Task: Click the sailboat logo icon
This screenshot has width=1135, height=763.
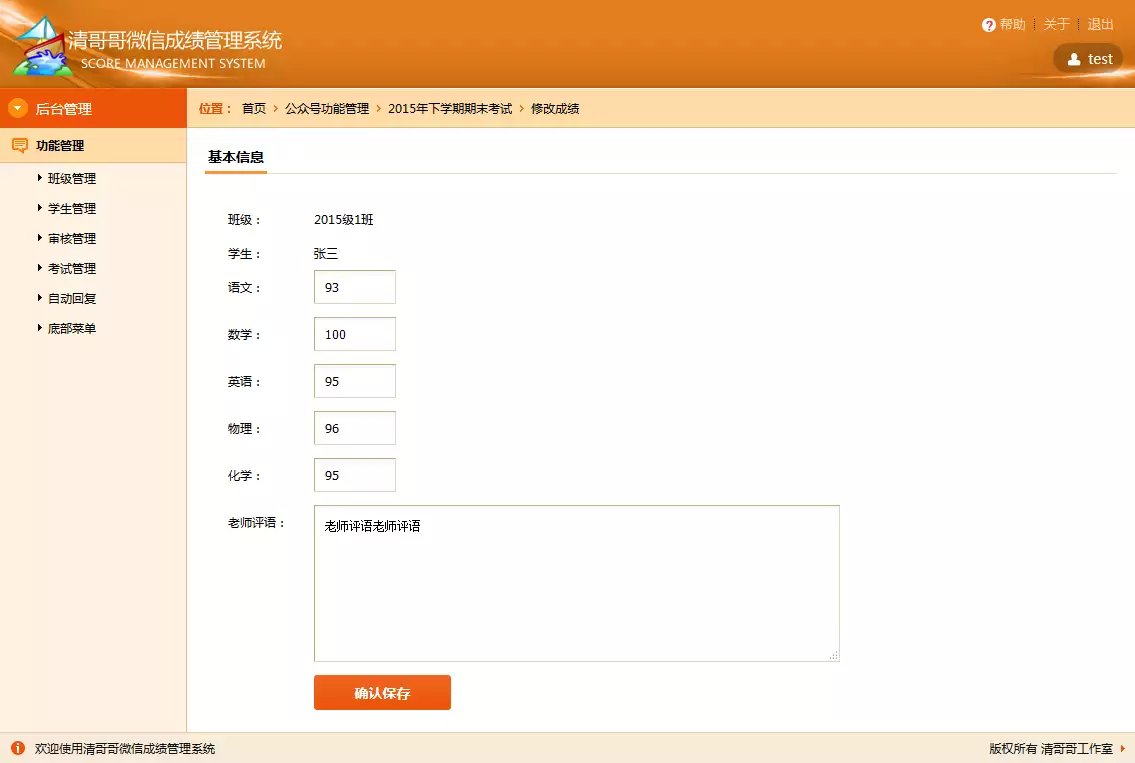Action: point(38,46)
